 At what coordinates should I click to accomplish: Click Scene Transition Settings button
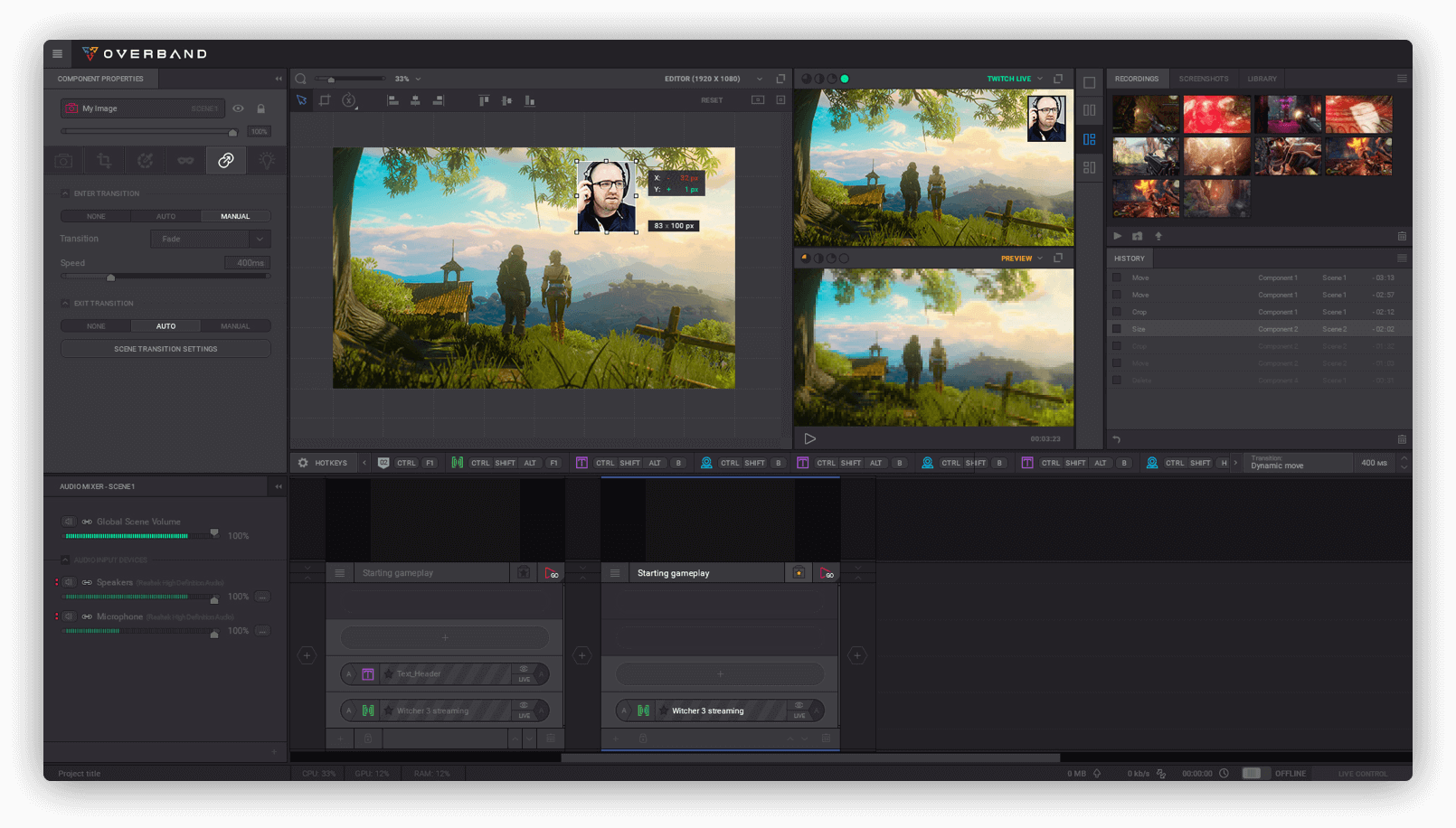pos(165,349)
